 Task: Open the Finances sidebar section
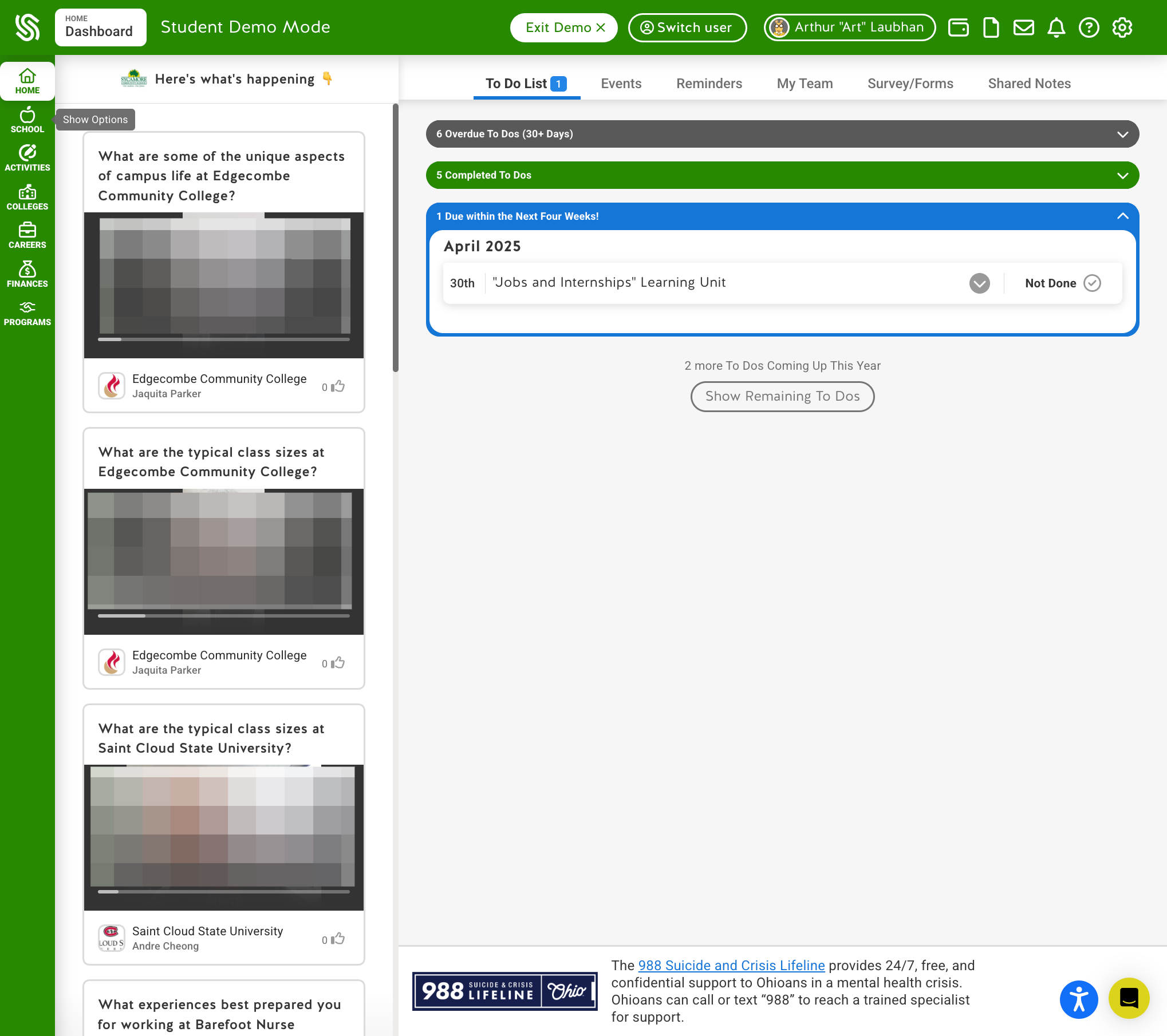coord(27,275)
